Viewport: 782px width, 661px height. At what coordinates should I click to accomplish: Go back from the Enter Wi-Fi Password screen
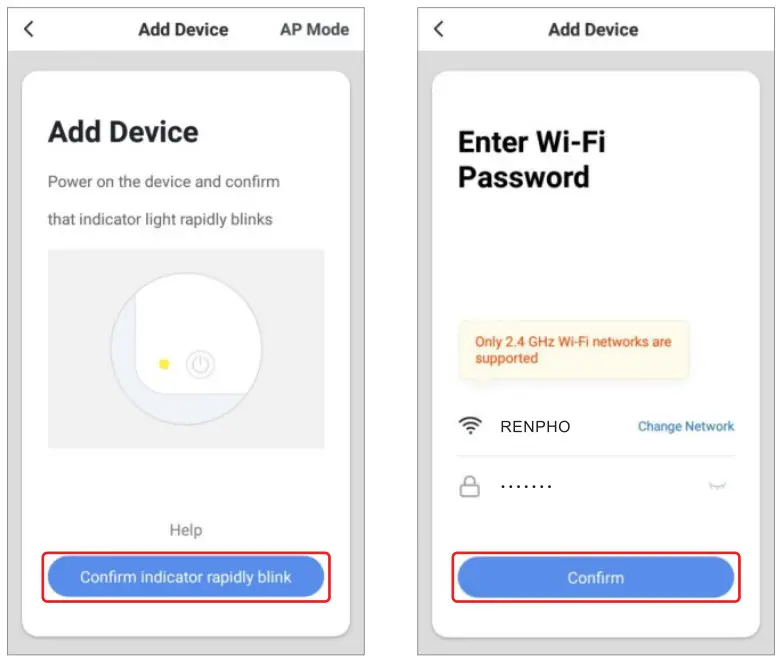(438, 29)
